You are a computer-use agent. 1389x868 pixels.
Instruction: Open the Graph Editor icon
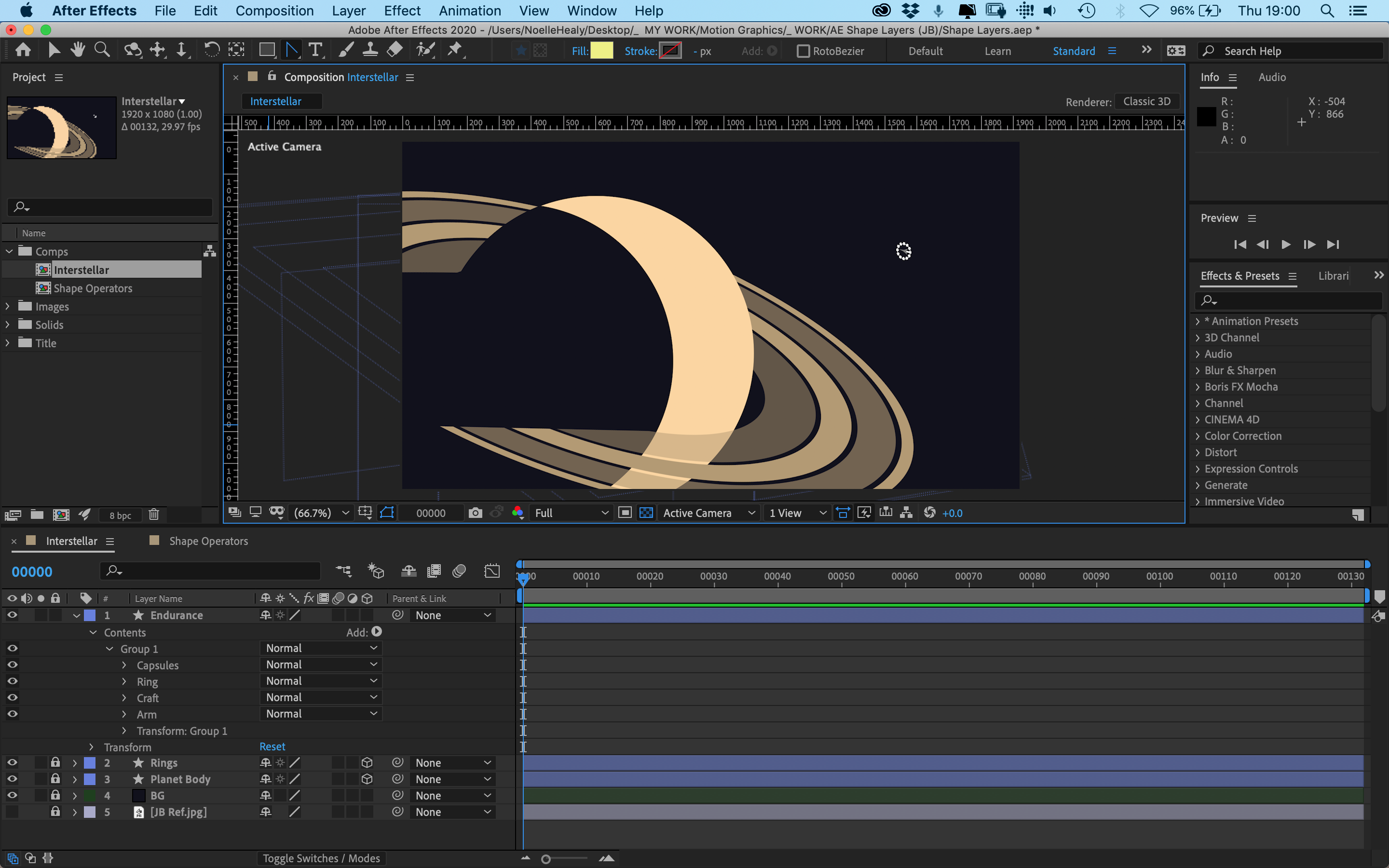click(x=492, y=570)
